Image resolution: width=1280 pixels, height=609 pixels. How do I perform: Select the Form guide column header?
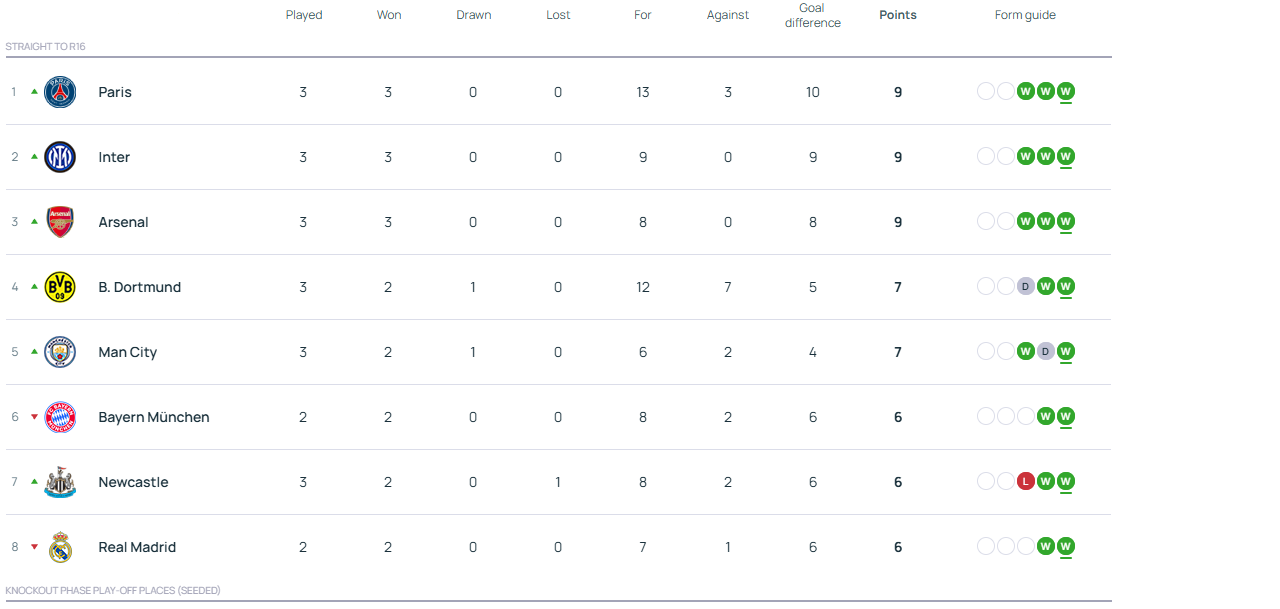tap(1025, 15)
